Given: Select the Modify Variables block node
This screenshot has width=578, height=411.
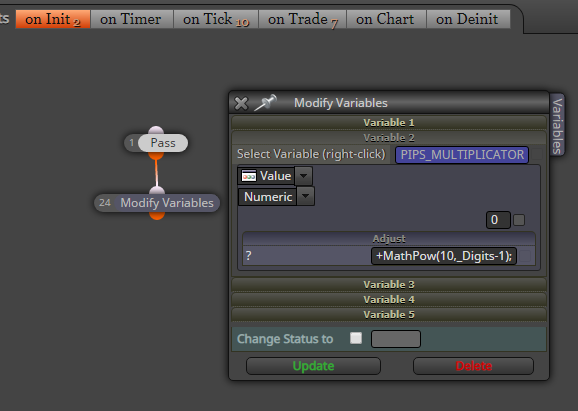Looking at the screenshot, I should (167, 203).
